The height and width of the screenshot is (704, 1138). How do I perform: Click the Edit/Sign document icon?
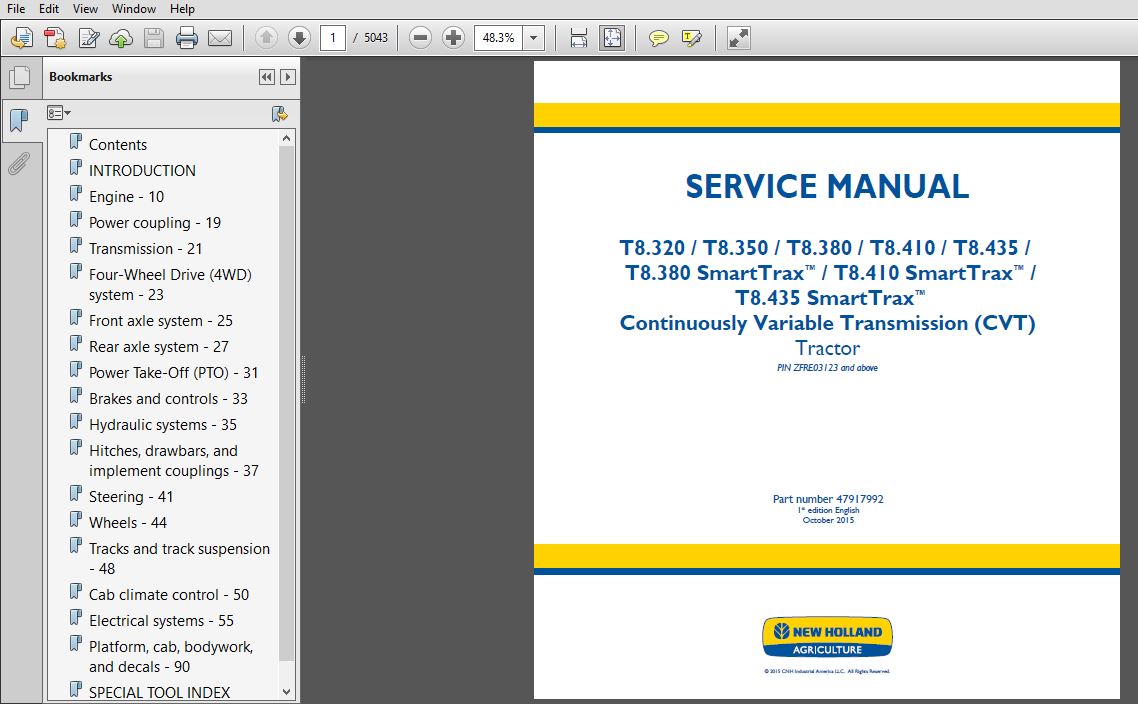pos(89,38)
